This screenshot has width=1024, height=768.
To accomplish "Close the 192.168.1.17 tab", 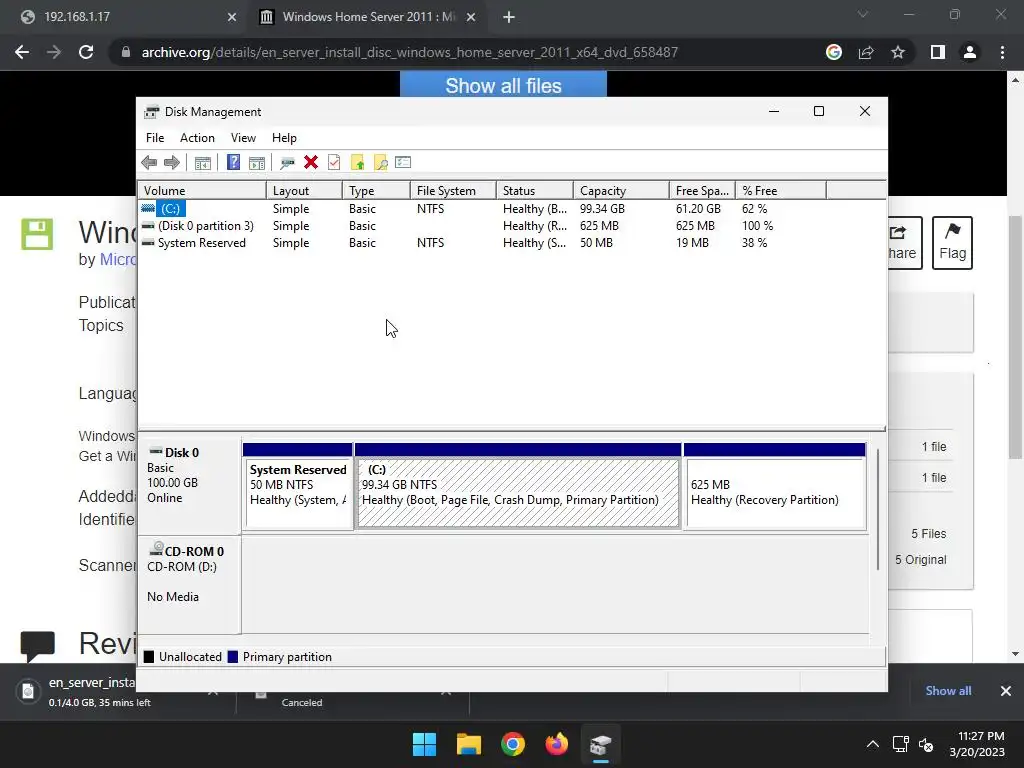I will pyautogui.click(x=232, y=17).
